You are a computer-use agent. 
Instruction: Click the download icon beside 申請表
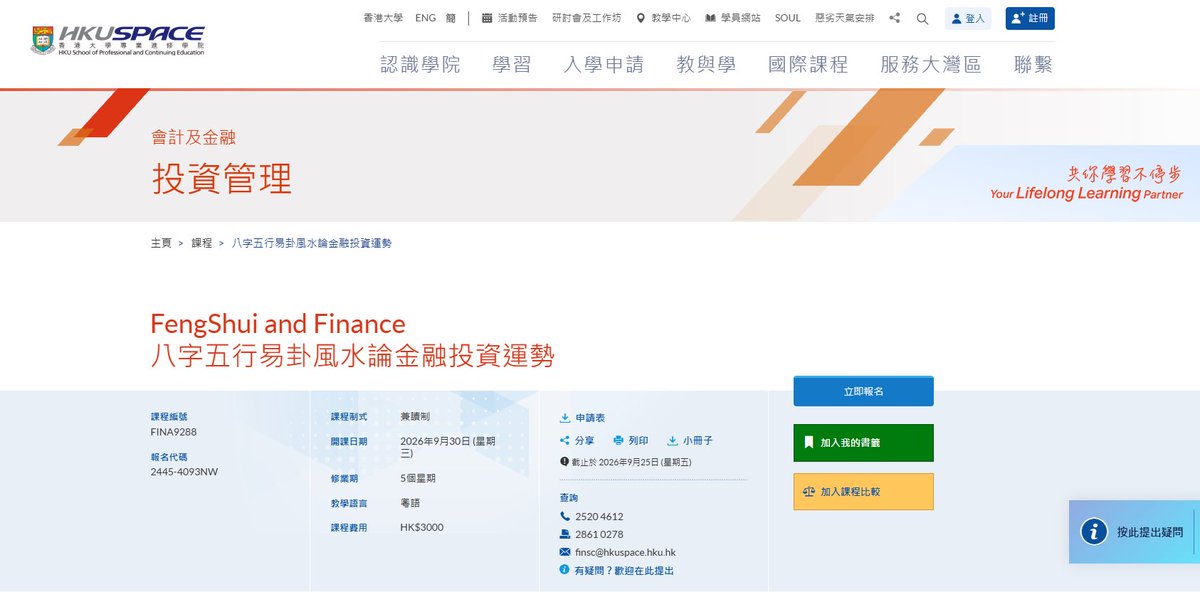(x=565, y=417)
